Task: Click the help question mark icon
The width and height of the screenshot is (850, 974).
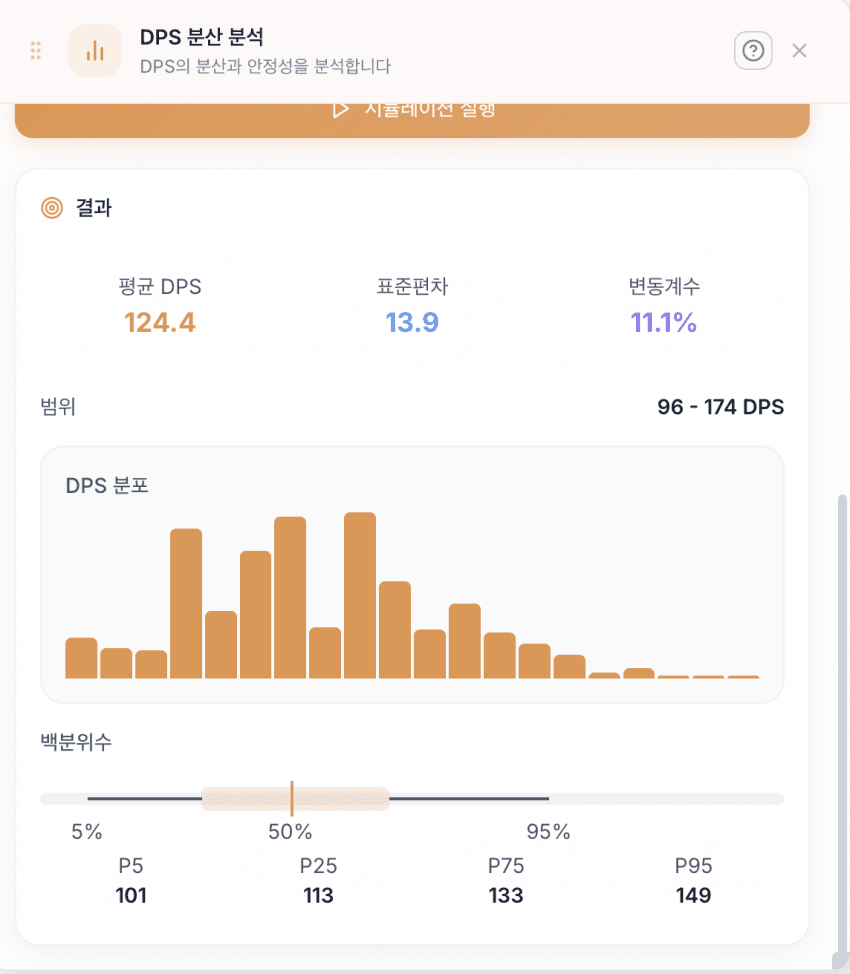Action: click(x=753, y=51)
